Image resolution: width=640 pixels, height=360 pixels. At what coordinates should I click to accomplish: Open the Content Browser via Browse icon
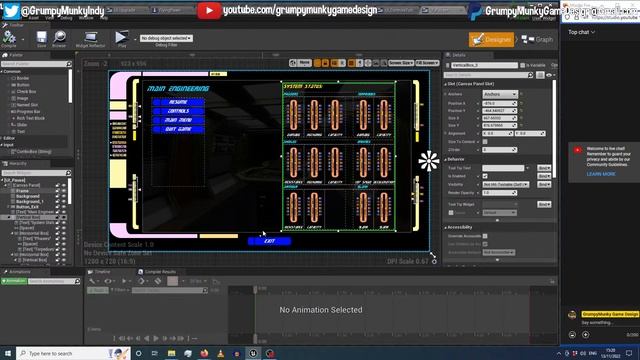coord(59,39)
